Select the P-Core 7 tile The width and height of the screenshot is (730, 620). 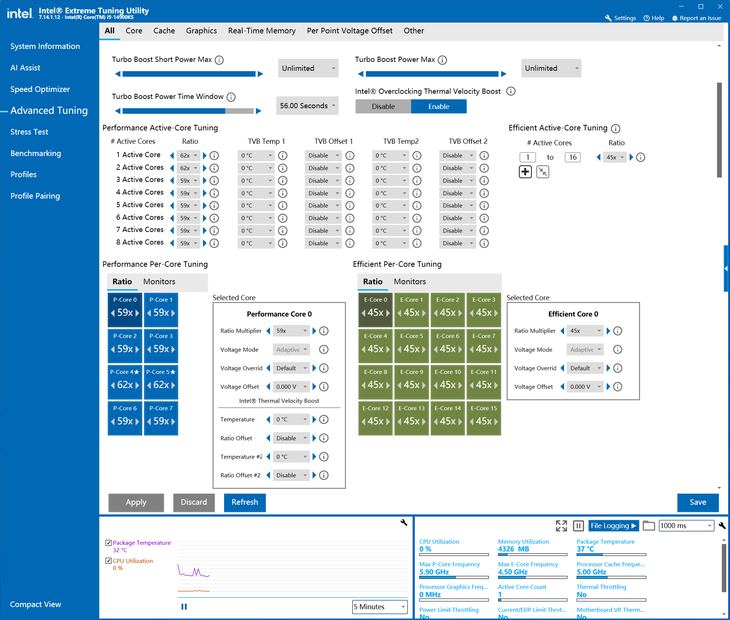[161, 418]
